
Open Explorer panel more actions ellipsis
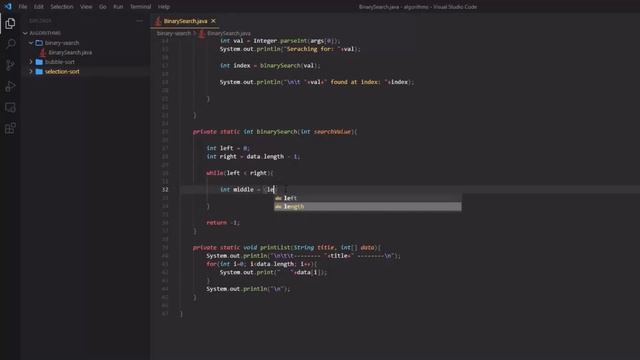pos(140,20)
